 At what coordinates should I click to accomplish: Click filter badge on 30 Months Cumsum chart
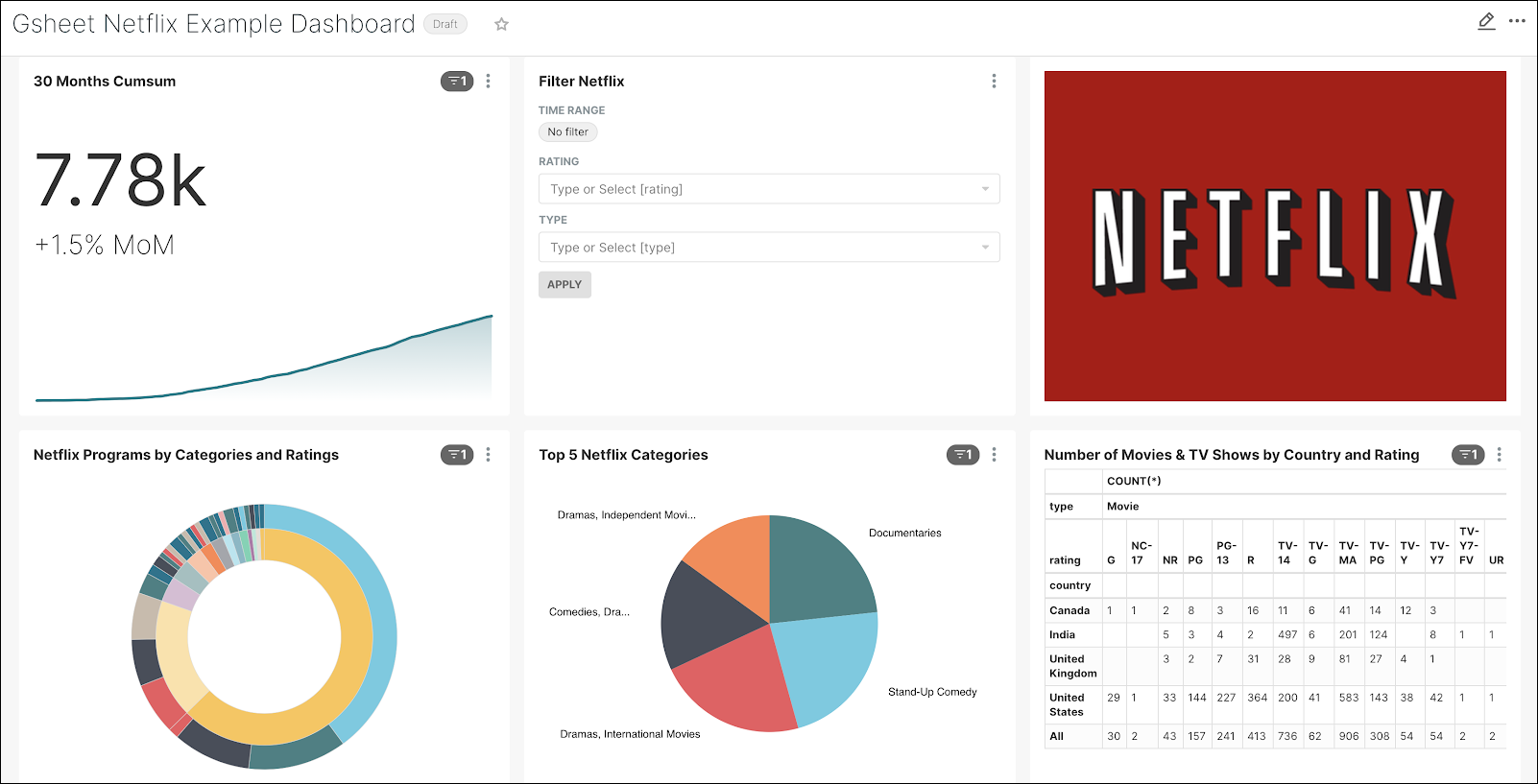click(x=457, y=82)
